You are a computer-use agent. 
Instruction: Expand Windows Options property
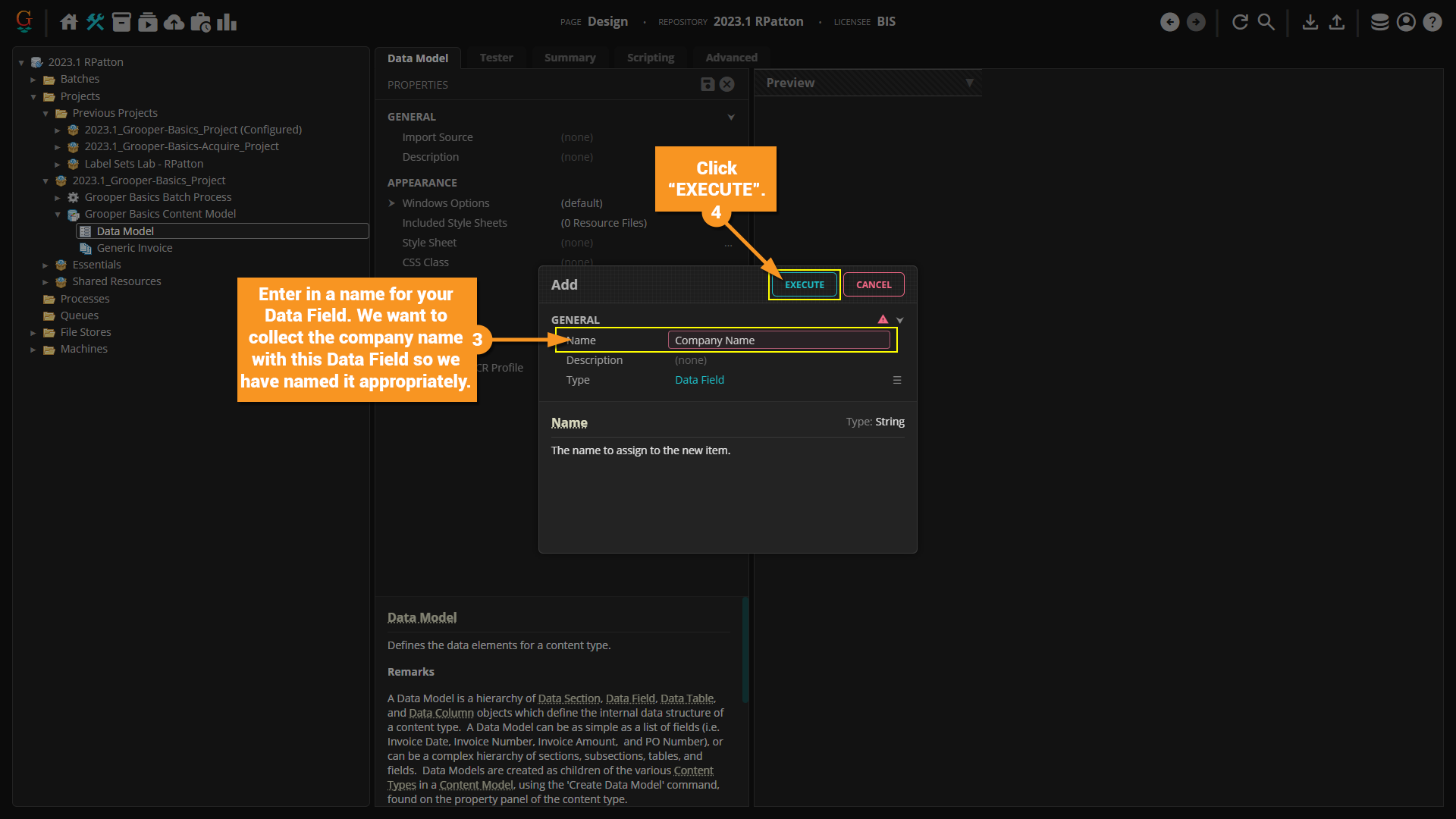[392, 203]
